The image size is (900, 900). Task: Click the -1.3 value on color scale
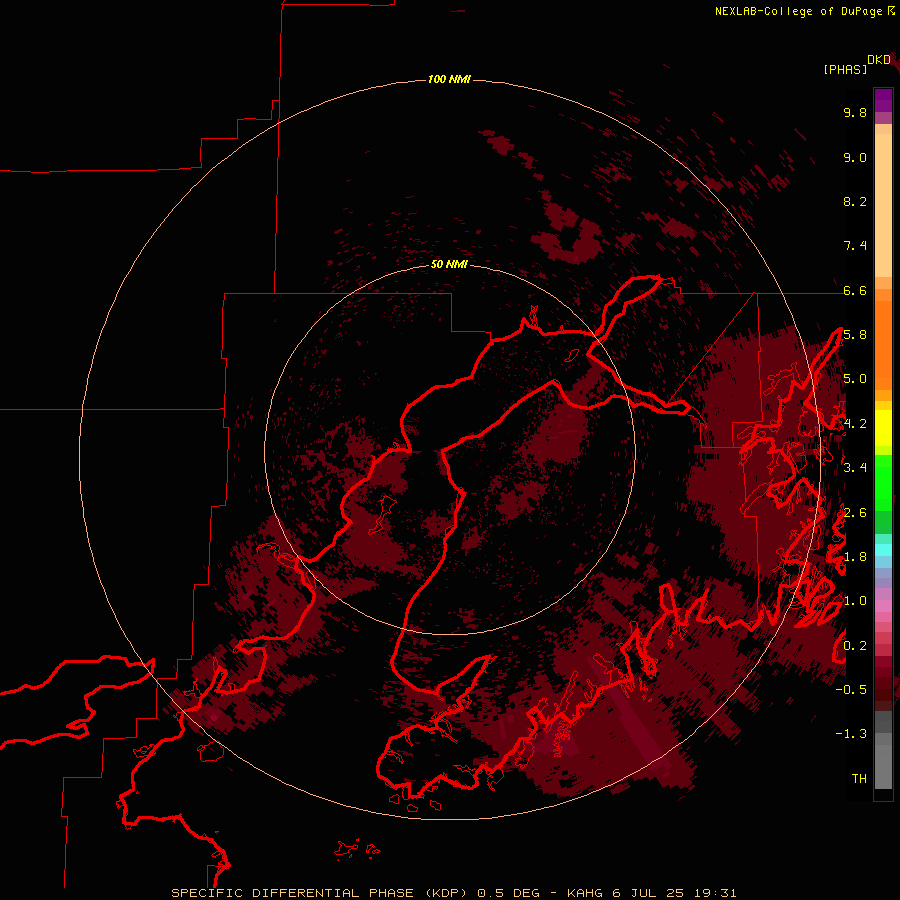(851, 734)
